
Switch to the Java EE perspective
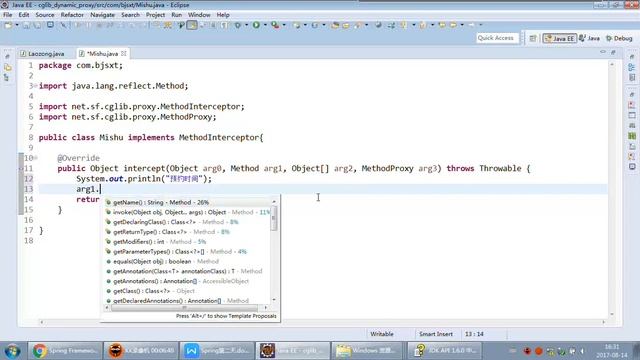click(560, 38)
